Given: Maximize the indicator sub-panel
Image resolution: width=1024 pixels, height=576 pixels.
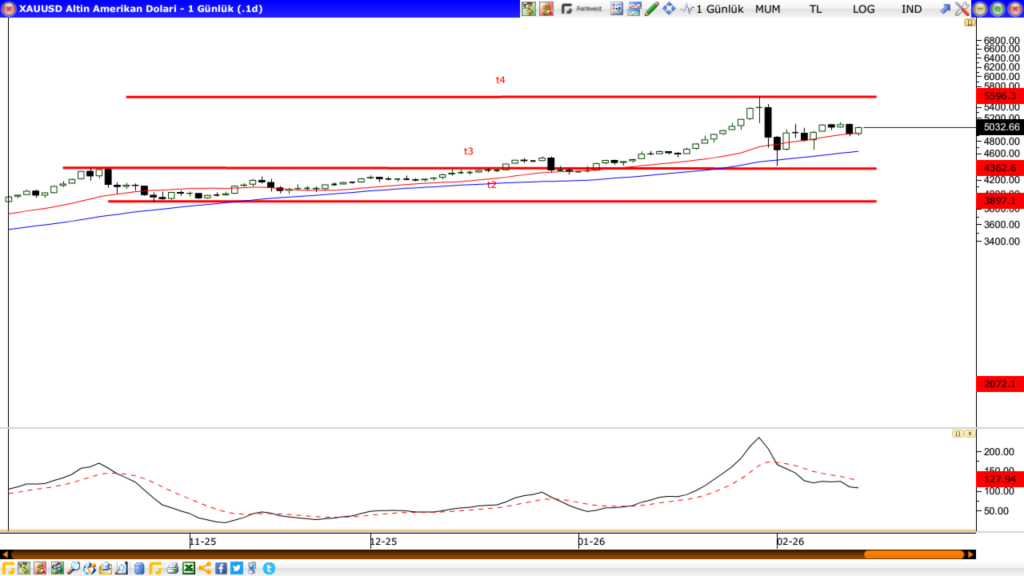Looking at the screenshot, I should click(x=956, y=434).
